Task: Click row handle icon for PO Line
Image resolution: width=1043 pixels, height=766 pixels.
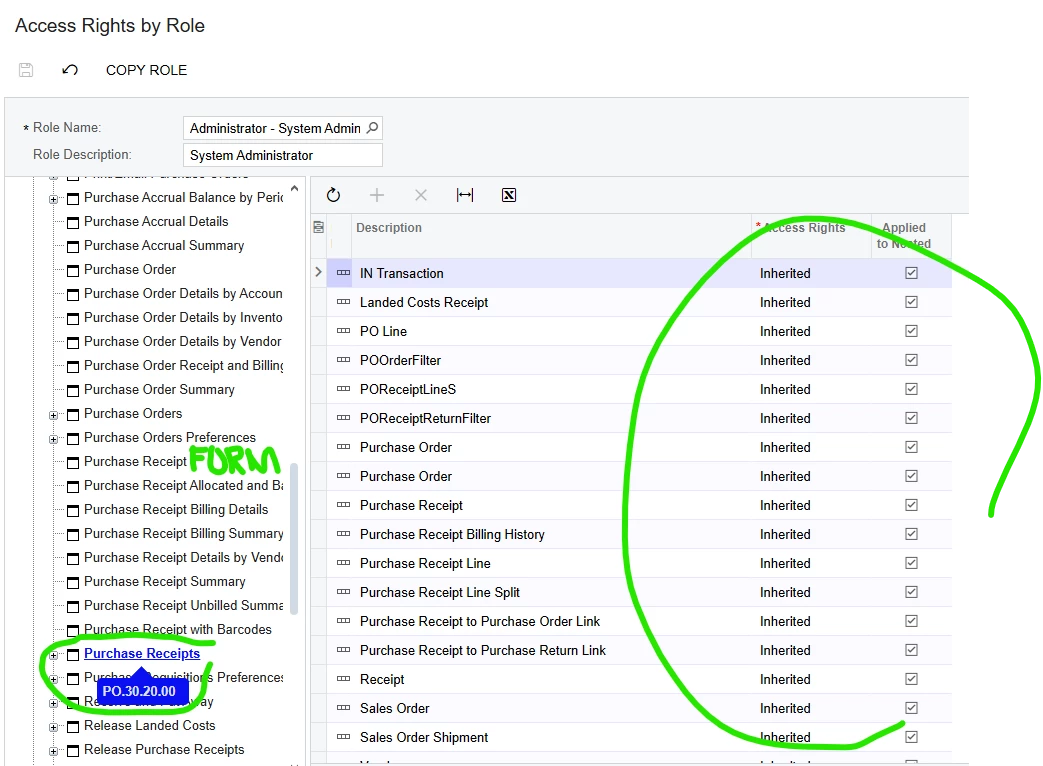Action: (x=343, y=330)
